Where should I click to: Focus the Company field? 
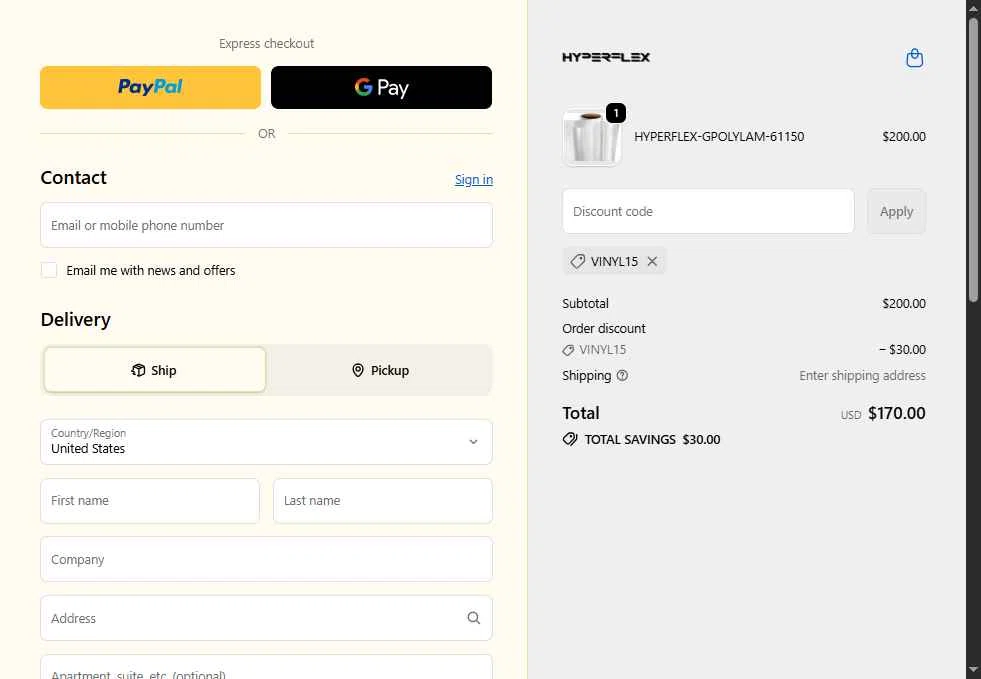click(267, 559)
